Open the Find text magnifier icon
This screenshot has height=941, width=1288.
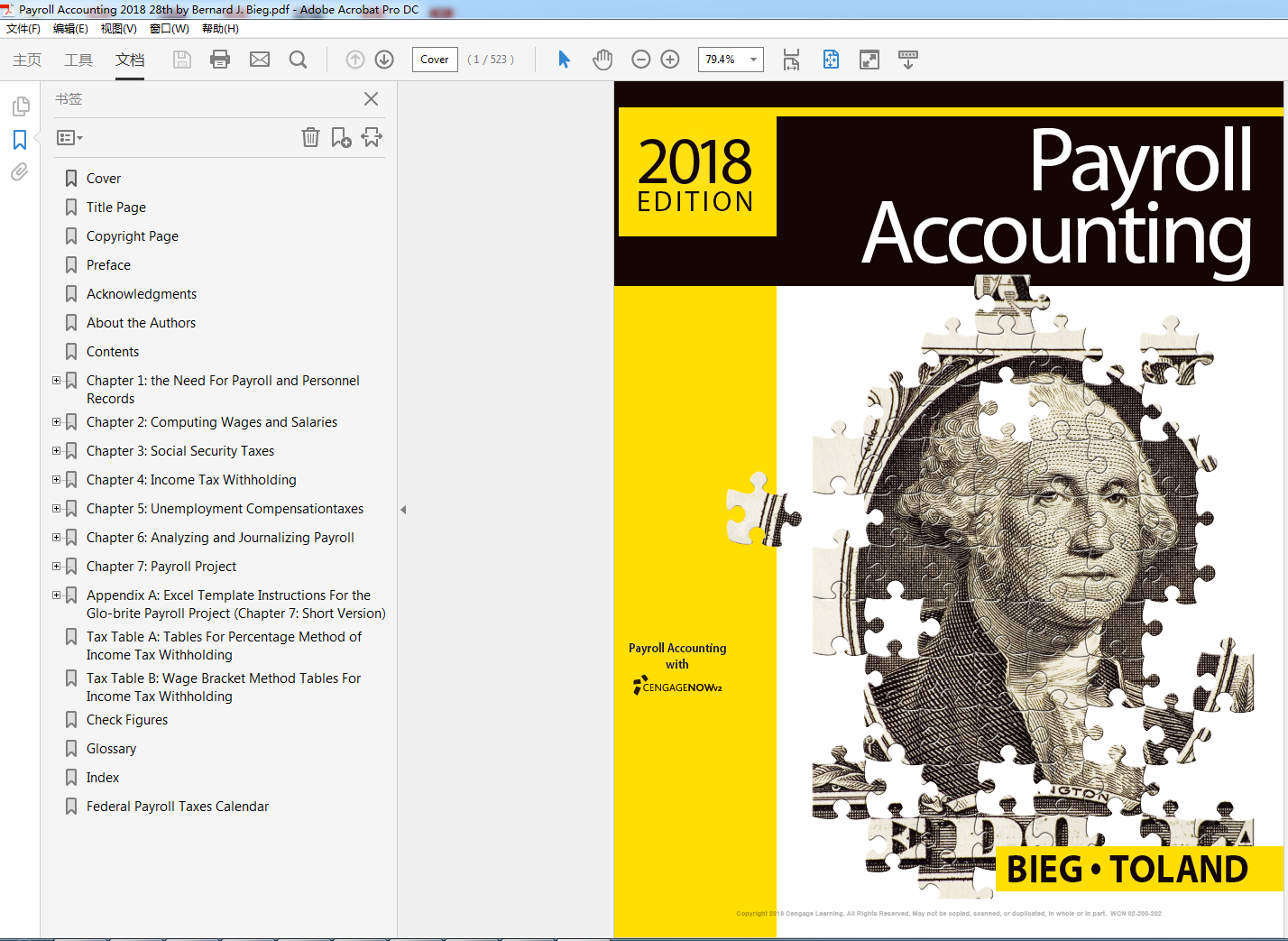point(298,60)
